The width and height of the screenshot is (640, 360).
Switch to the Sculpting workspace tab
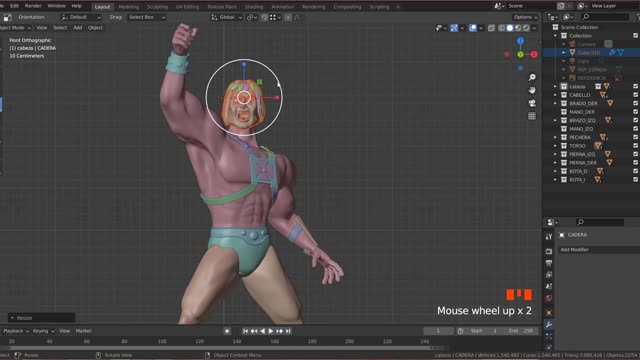[x=157, y=7]
